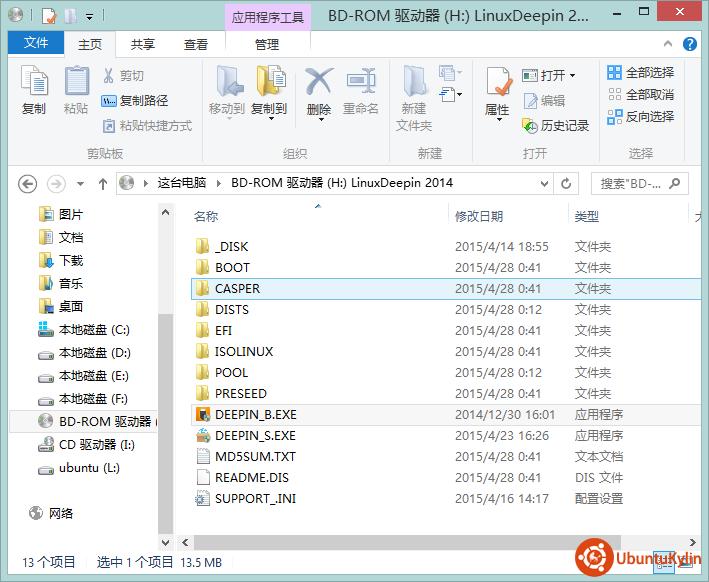Click Invert selection (反向选择)
Viewport: 709px width, 582px height.
click(640, 117)
